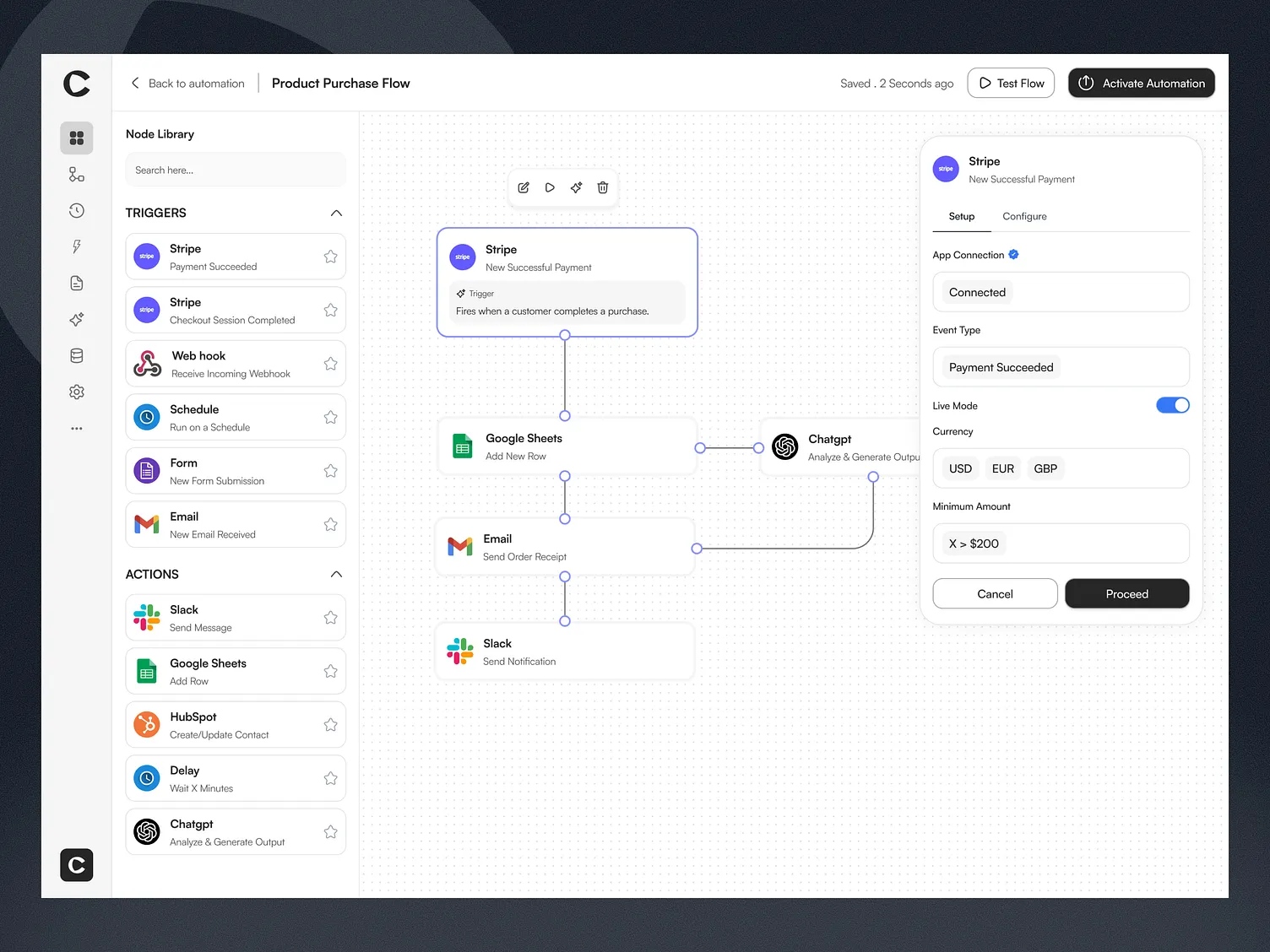Open the Currency selection field

tap(1061, 468)
